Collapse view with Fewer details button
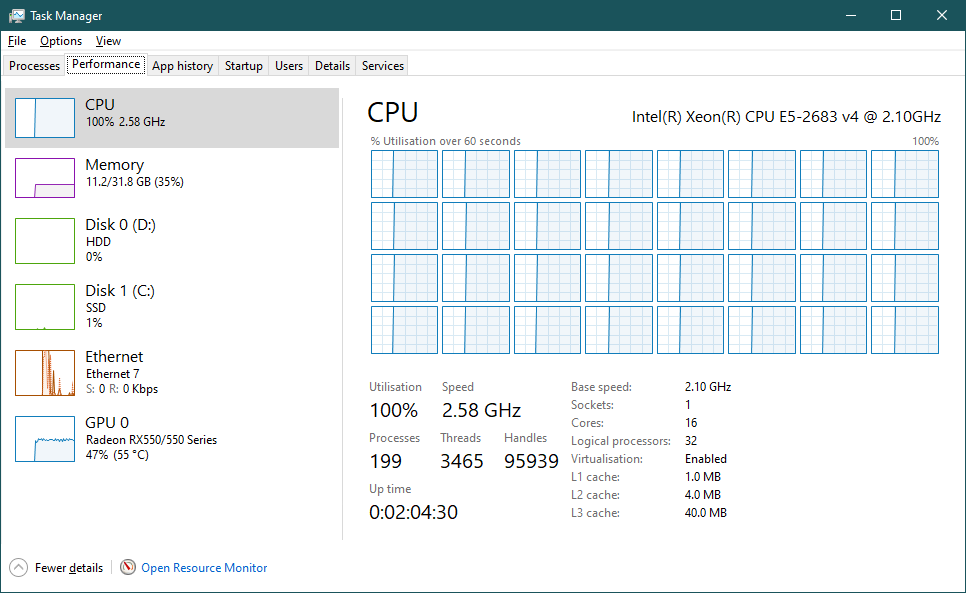 [x=68, y=568]
